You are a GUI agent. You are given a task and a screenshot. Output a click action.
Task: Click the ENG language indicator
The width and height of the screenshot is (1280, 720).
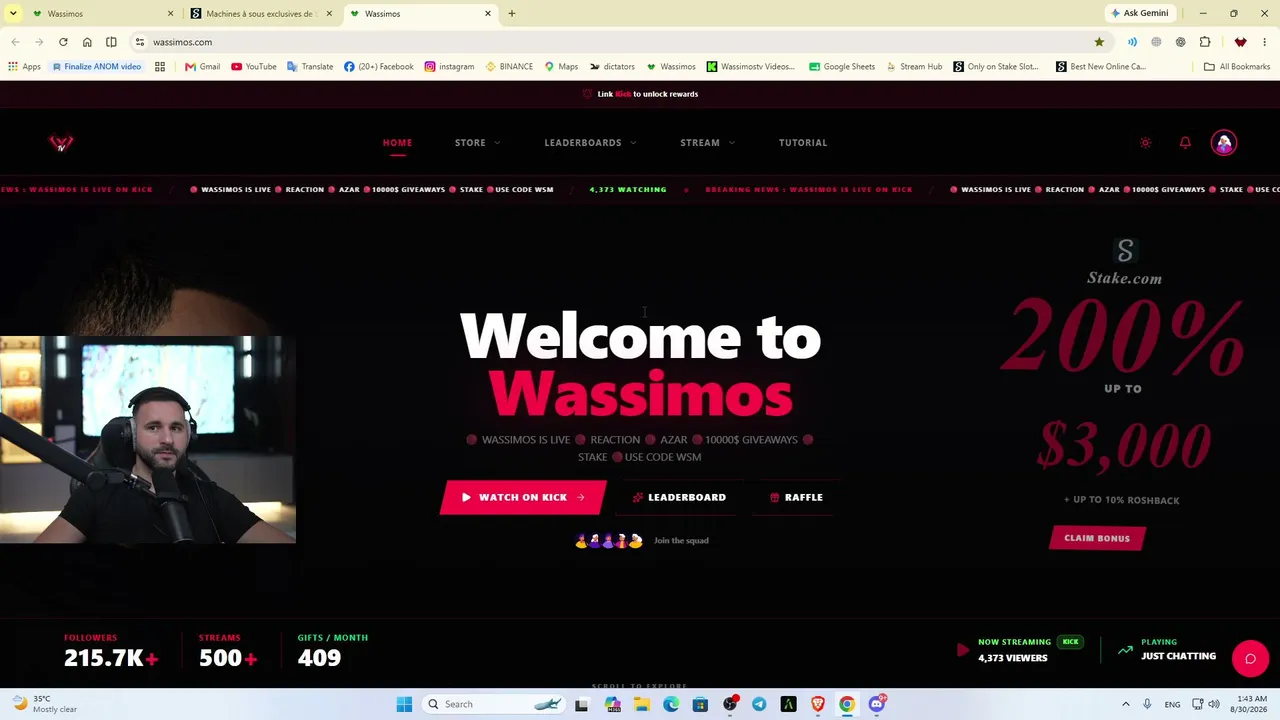click(x=1172, y=704)
